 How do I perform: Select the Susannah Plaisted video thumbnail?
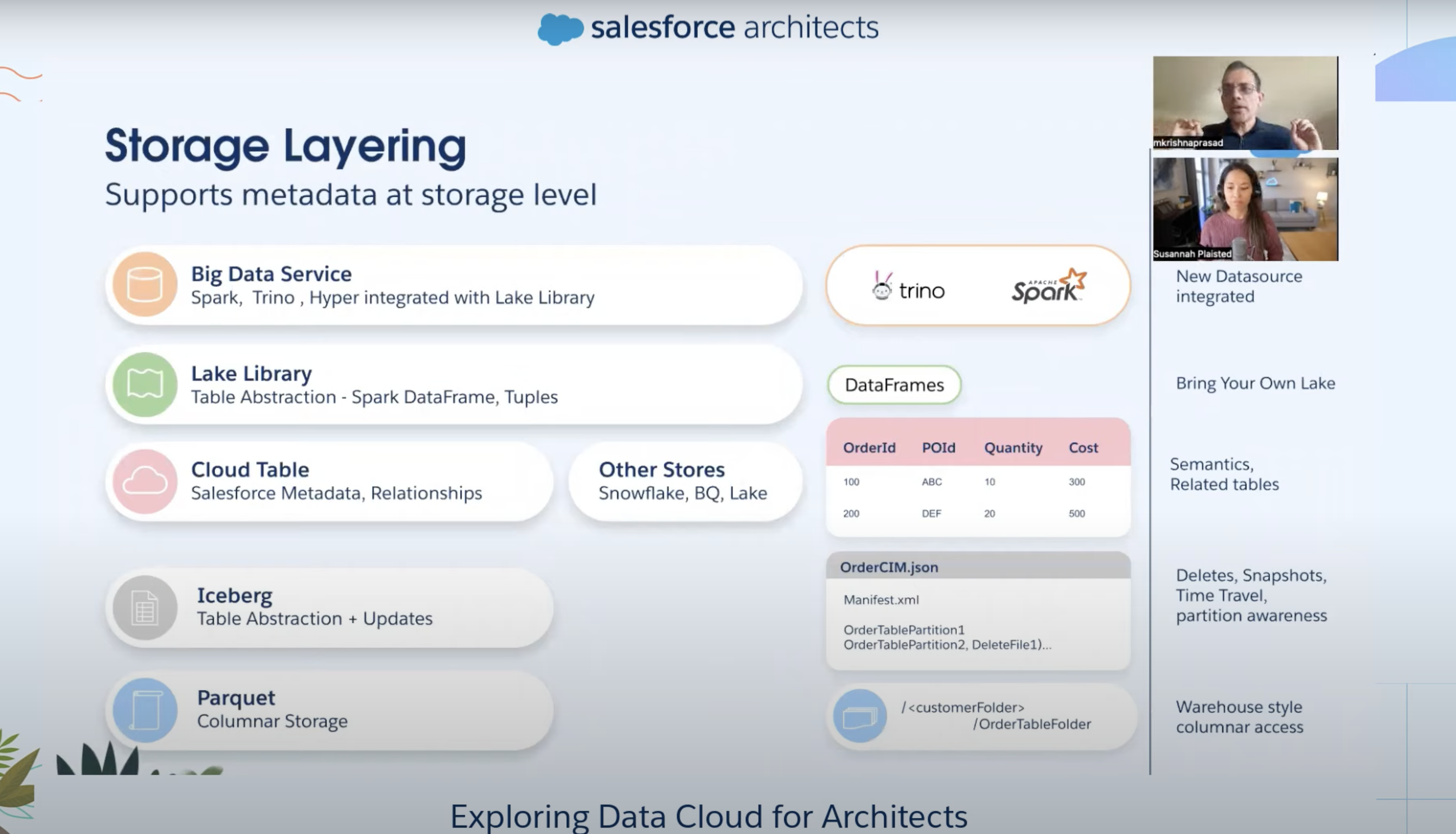coord(1245,209)
